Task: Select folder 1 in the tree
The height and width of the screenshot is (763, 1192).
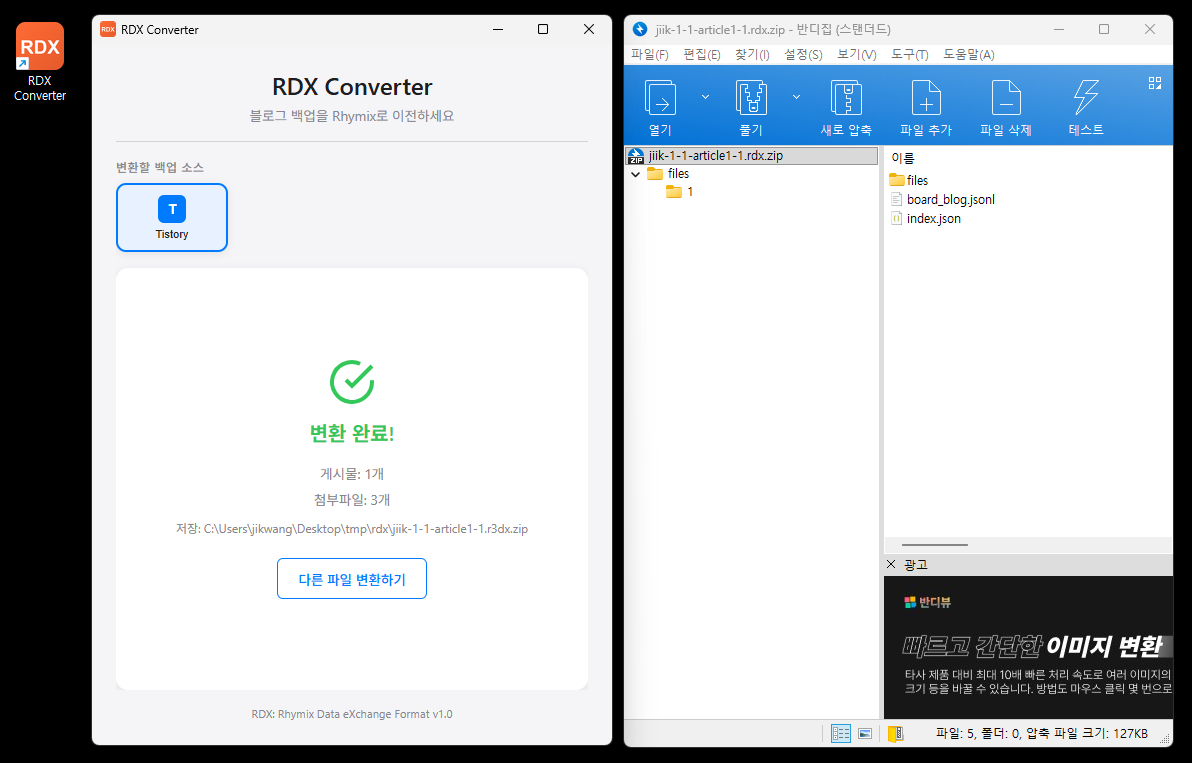Action: pyautogui.click(x=680, y=192)
